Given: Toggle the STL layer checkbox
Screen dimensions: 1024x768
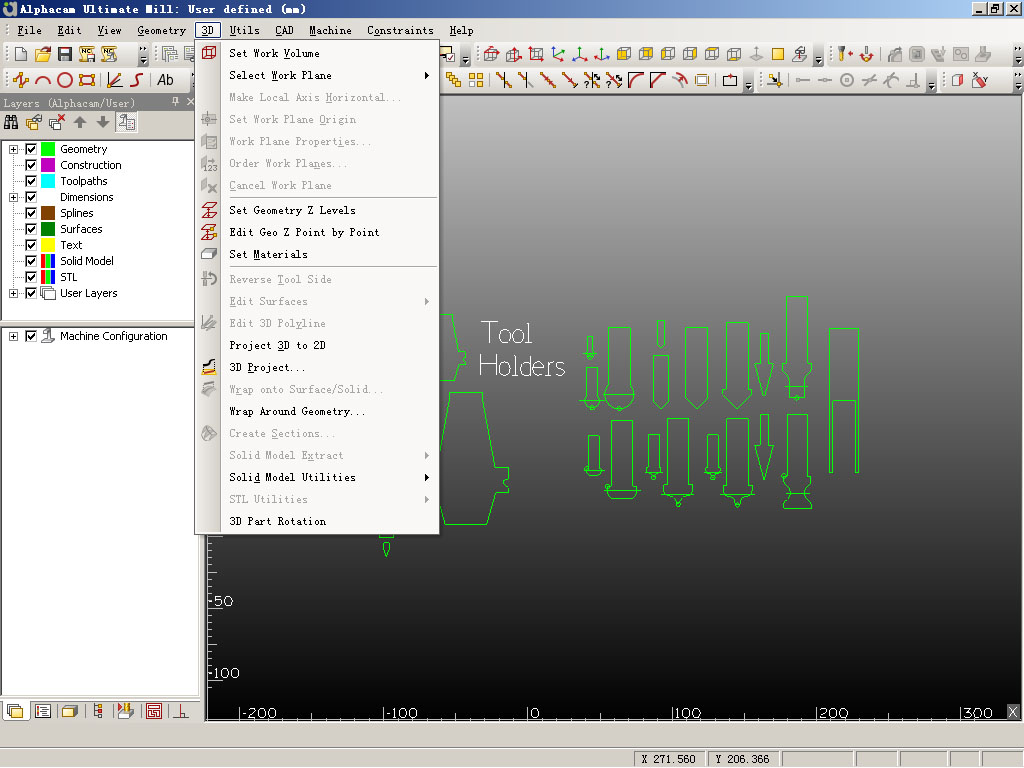Looking at the screenshot, I should tap(31, 277).
